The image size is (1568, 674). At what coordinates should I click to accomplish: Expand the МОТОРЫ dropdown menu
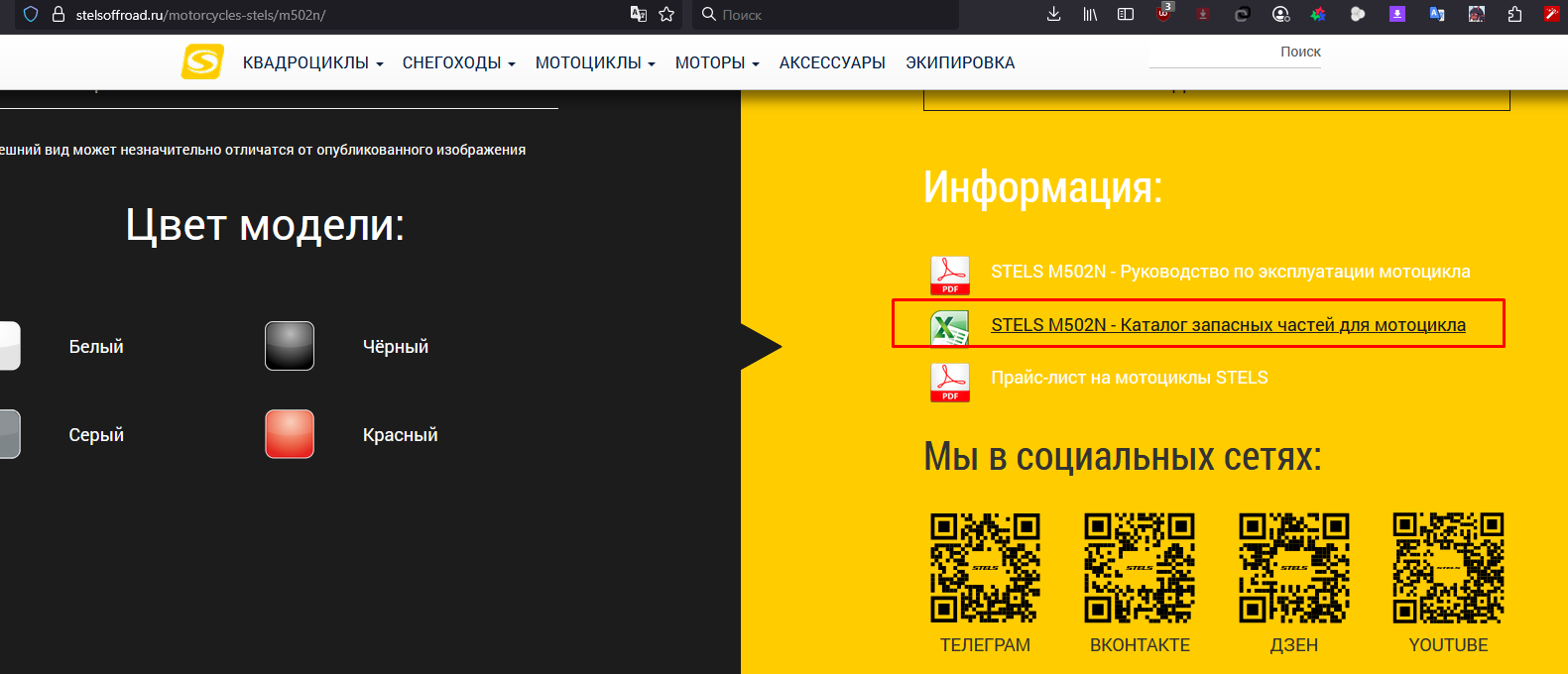pos(717,62)
